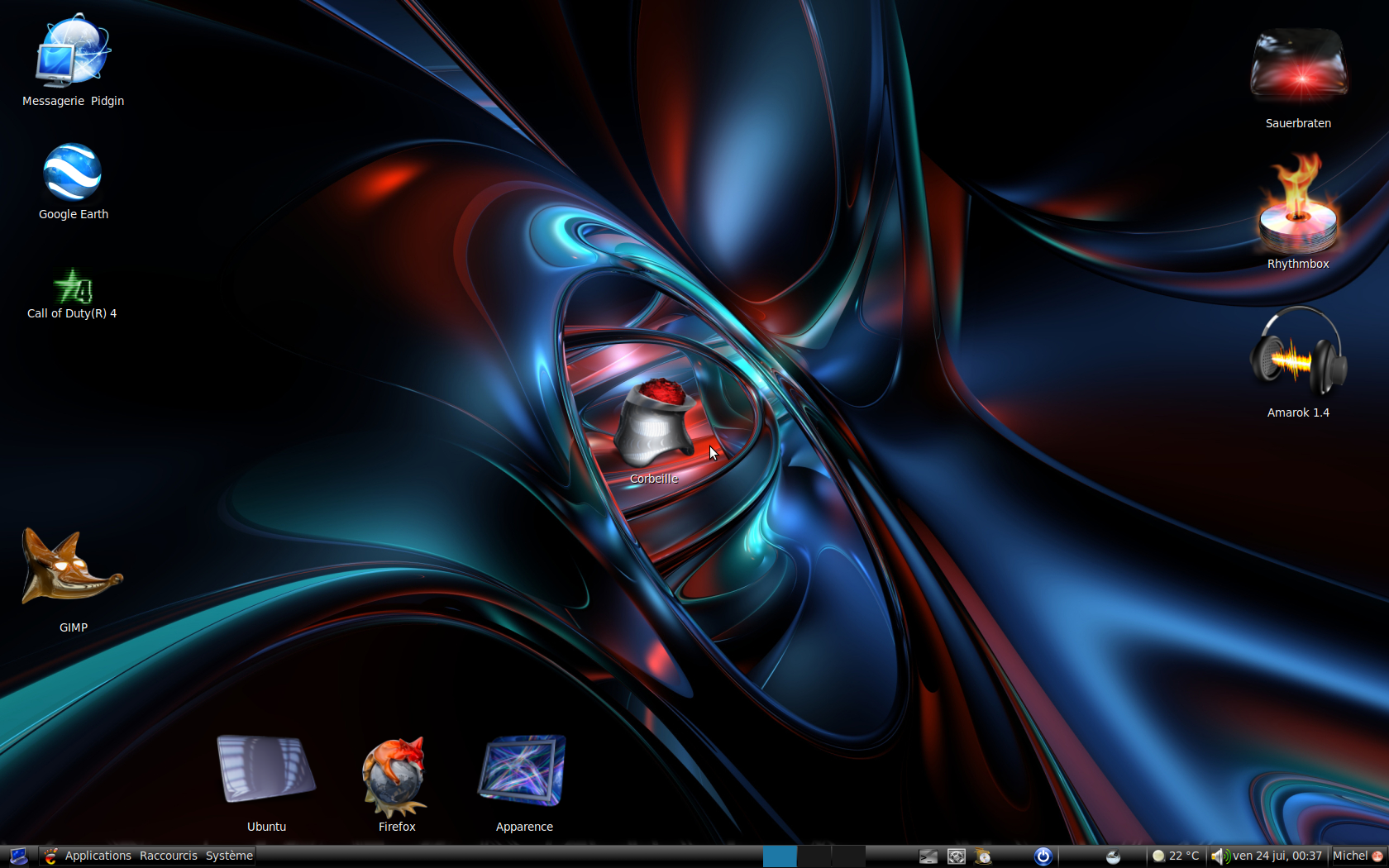This screenshot has height=868, width=1389.
Task: Open the Applications menu
Action: point(98,856)
